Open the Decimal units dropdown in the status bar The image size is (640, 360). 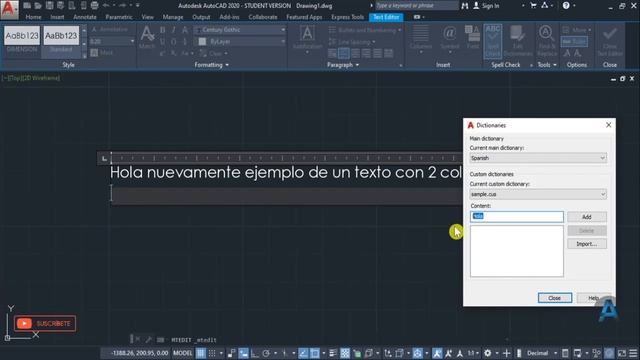[x=541, y=353]
